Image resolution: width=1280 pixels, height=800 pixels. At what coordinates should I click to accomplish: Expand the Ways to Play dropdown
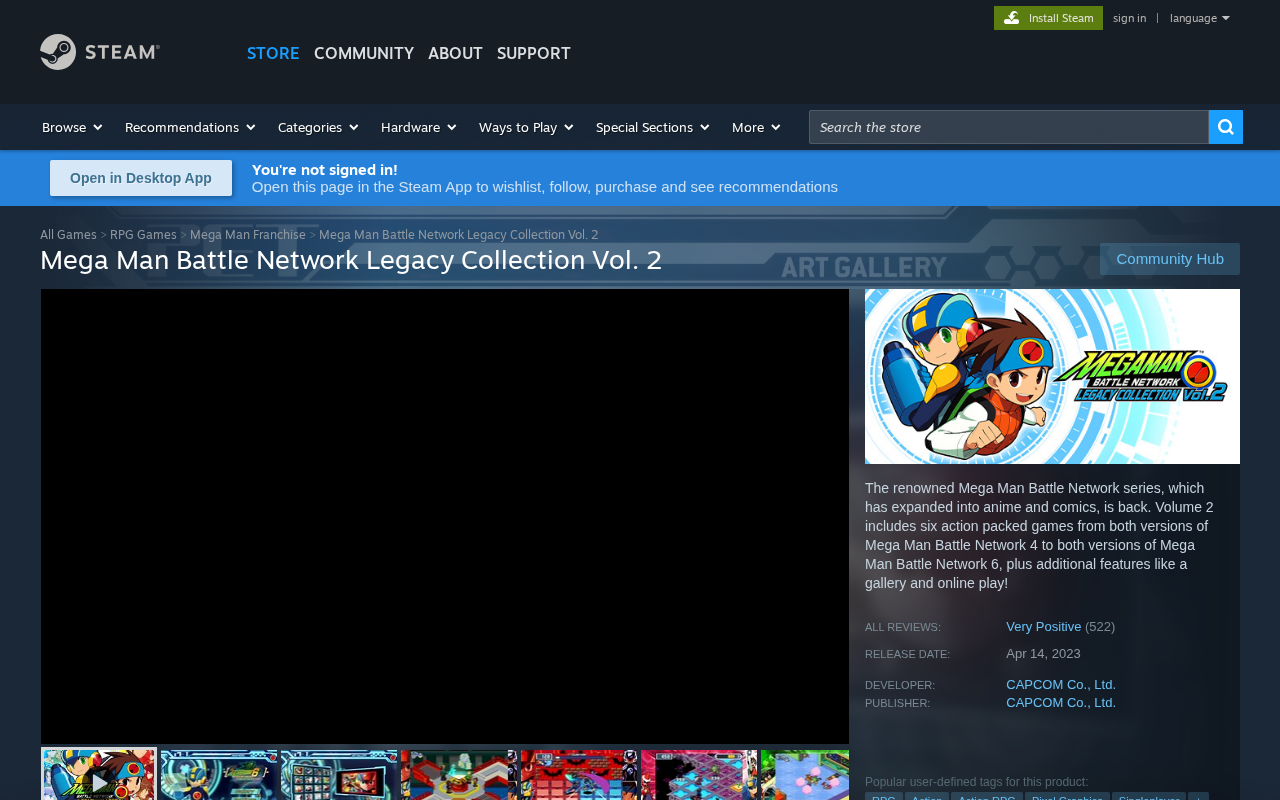(526, 127)
